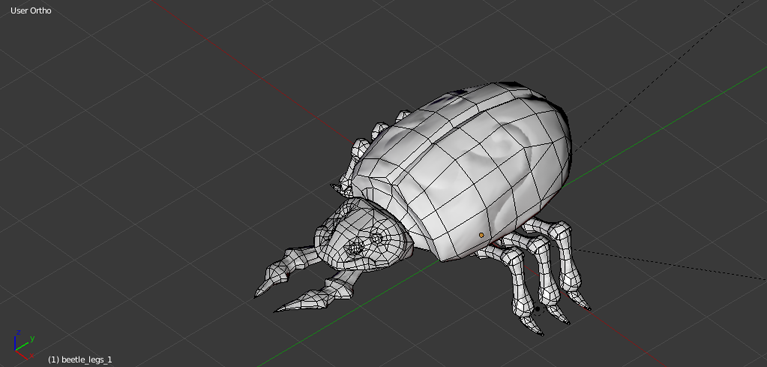The width and height of the screenshot is (767, 367).
Task: Click the 'User Ortho' view label
Action: point(31,11)
